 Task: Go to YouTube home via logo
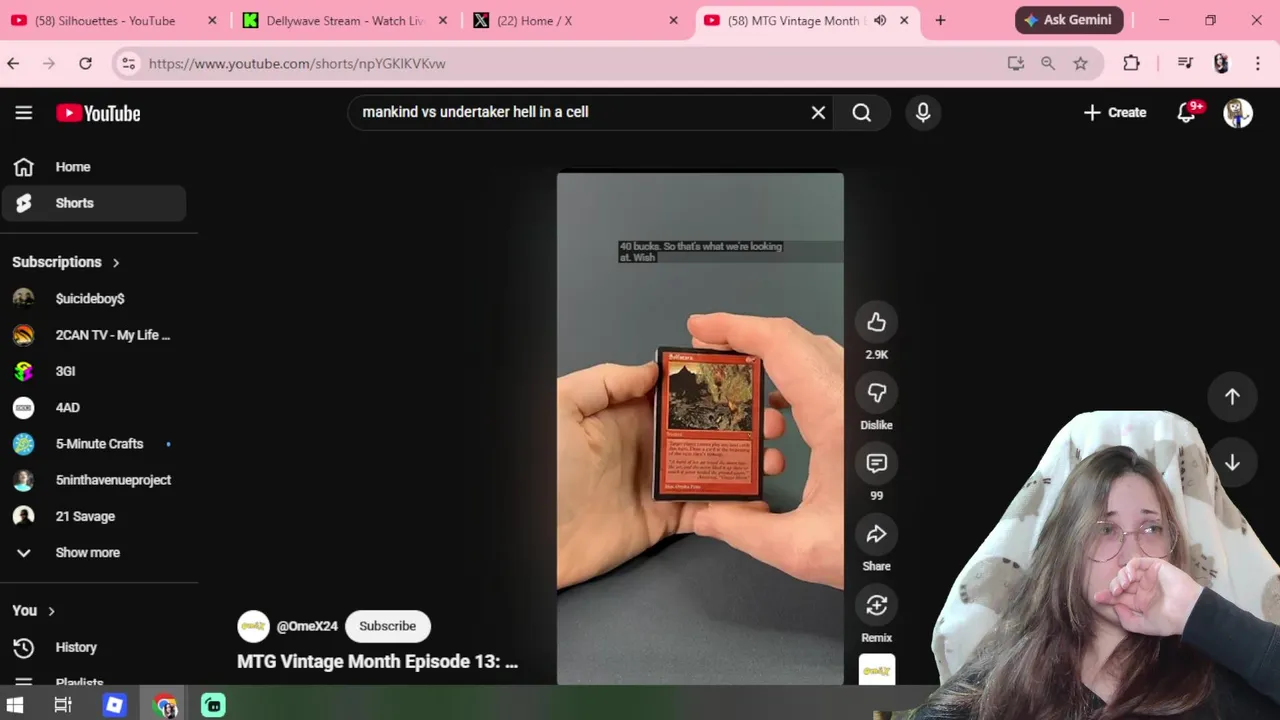point(98,113)
